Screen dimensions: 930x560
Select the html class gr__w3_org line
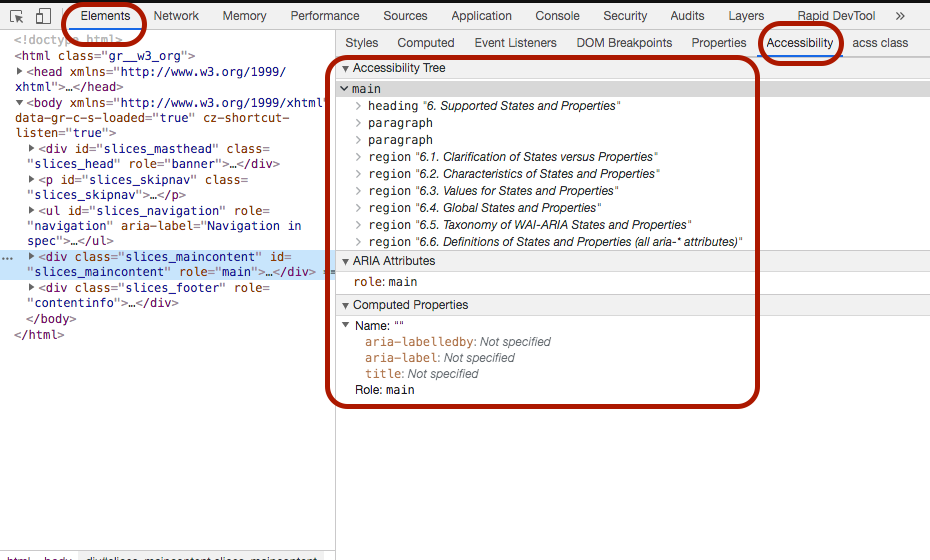[105, 56]
